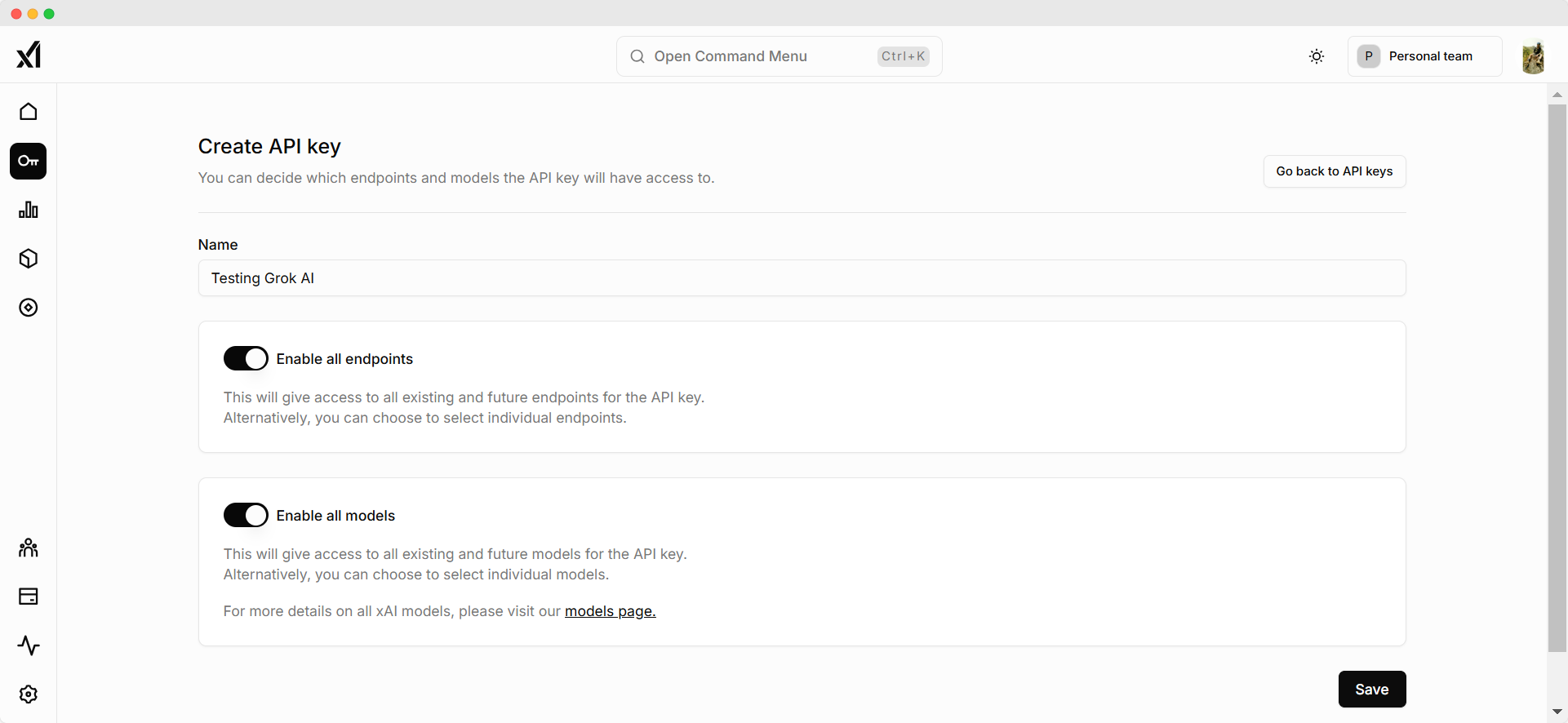This screenshot has width=1568, height=723.
Task: Open the Home sidebar icon
Action: pyautogui.click(x=29, y=111)
